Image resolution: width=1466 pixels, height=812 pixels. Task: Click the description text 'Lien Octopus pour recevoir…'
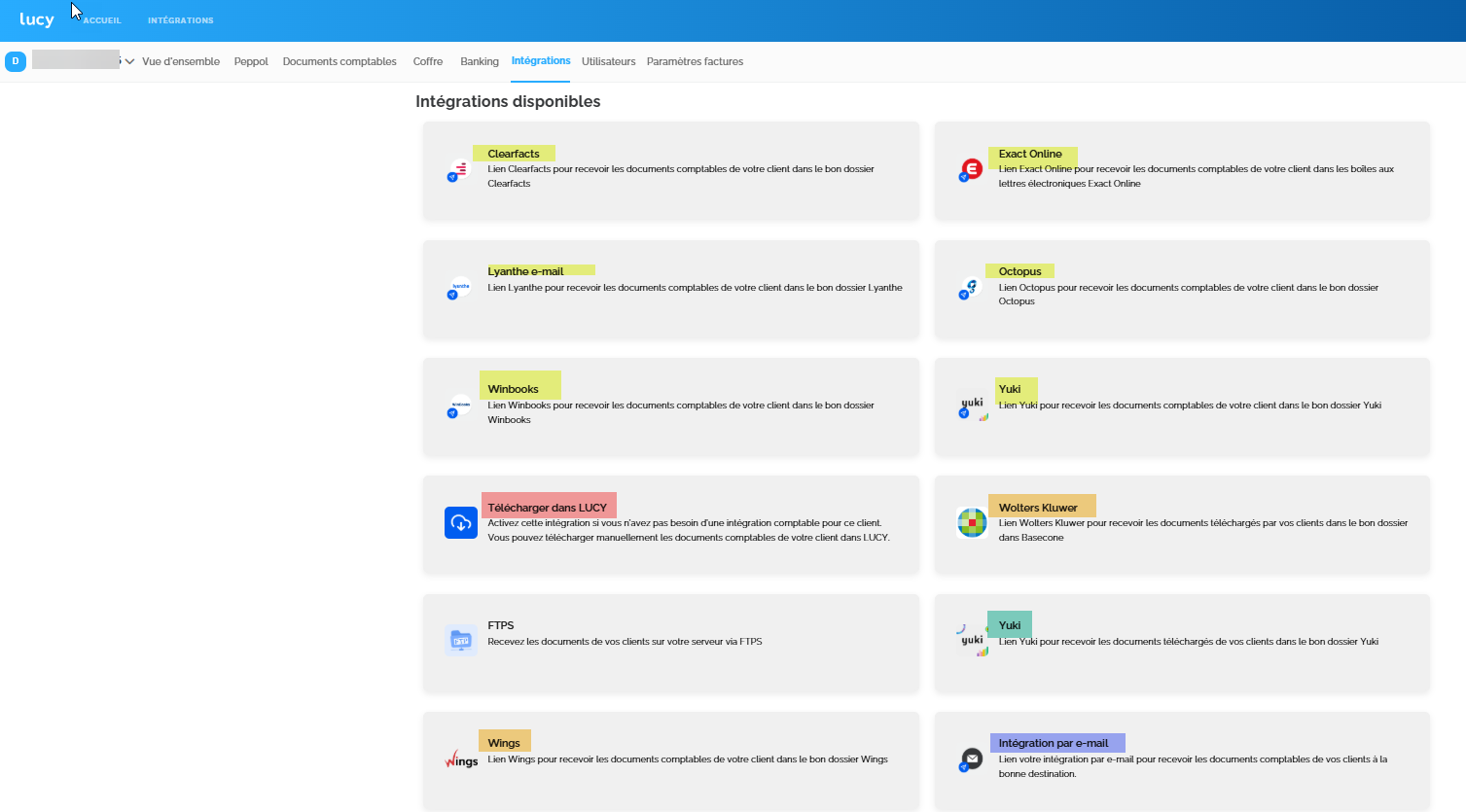1188,295
